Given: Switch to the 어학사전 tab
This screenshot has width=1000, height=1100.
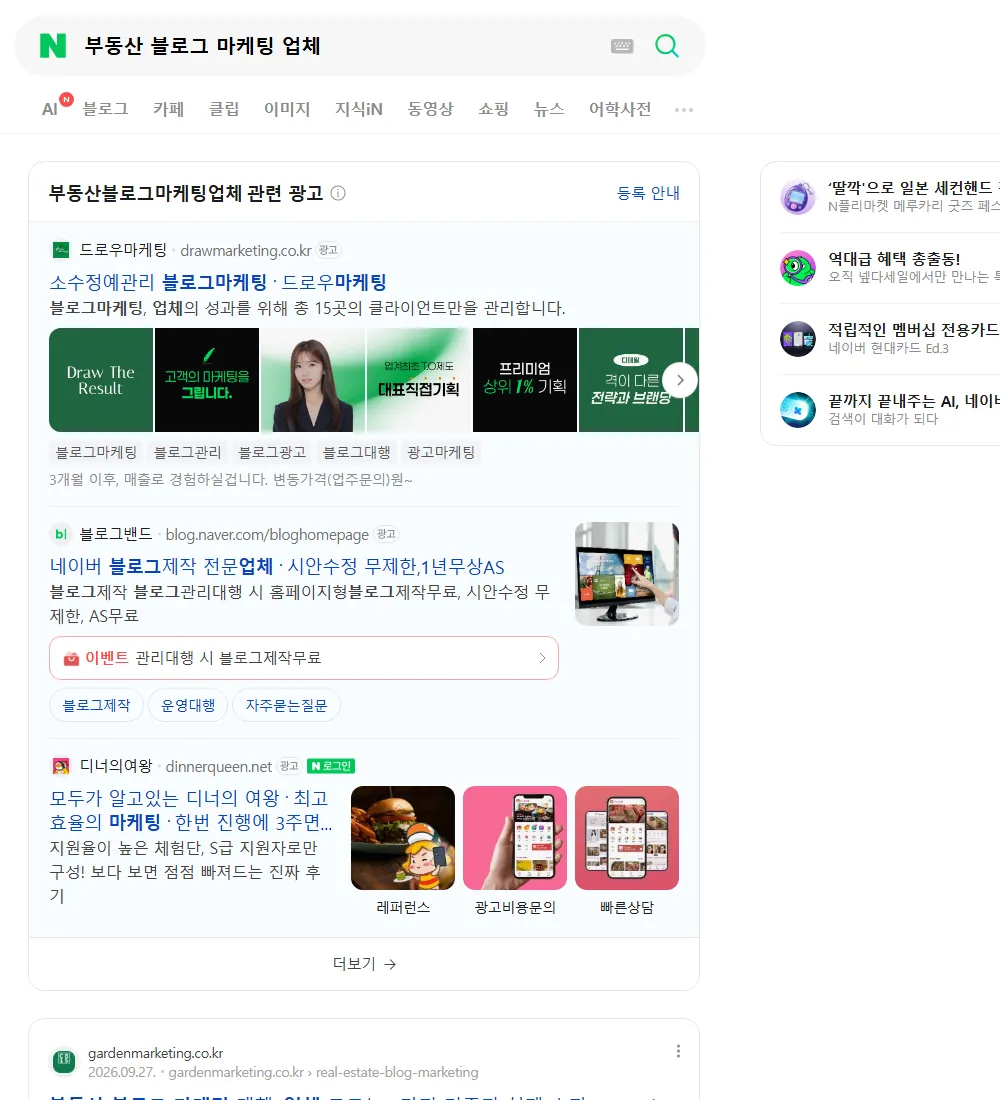Looking at the screenshot, I should 620,109.
